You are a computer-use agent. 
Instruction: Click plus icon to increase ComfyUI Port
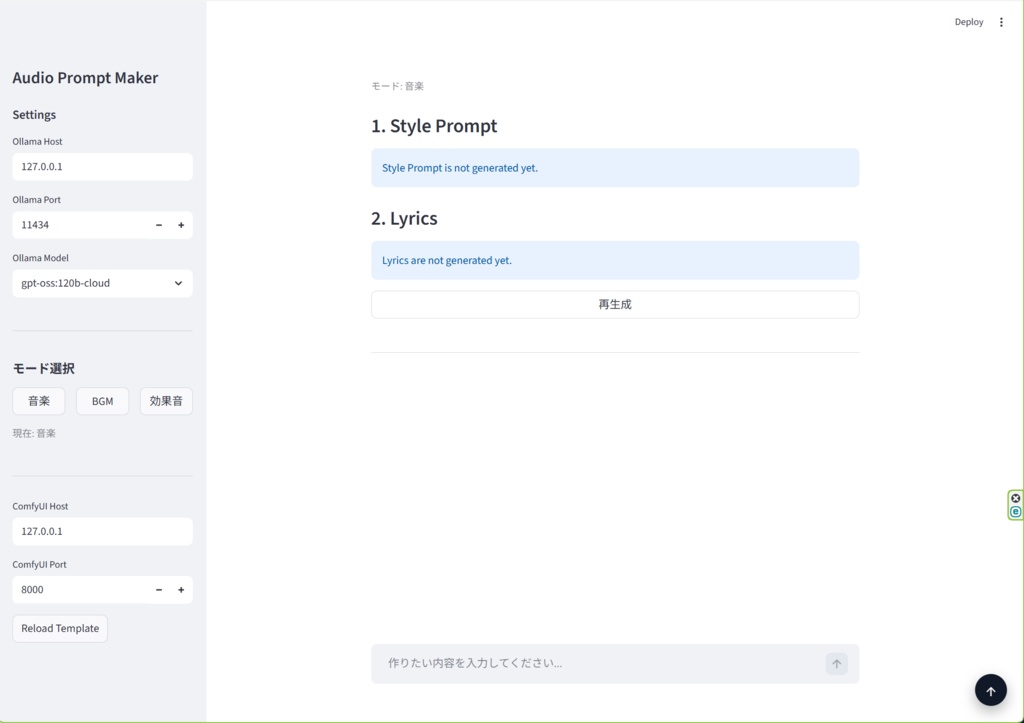pos(181,590)
